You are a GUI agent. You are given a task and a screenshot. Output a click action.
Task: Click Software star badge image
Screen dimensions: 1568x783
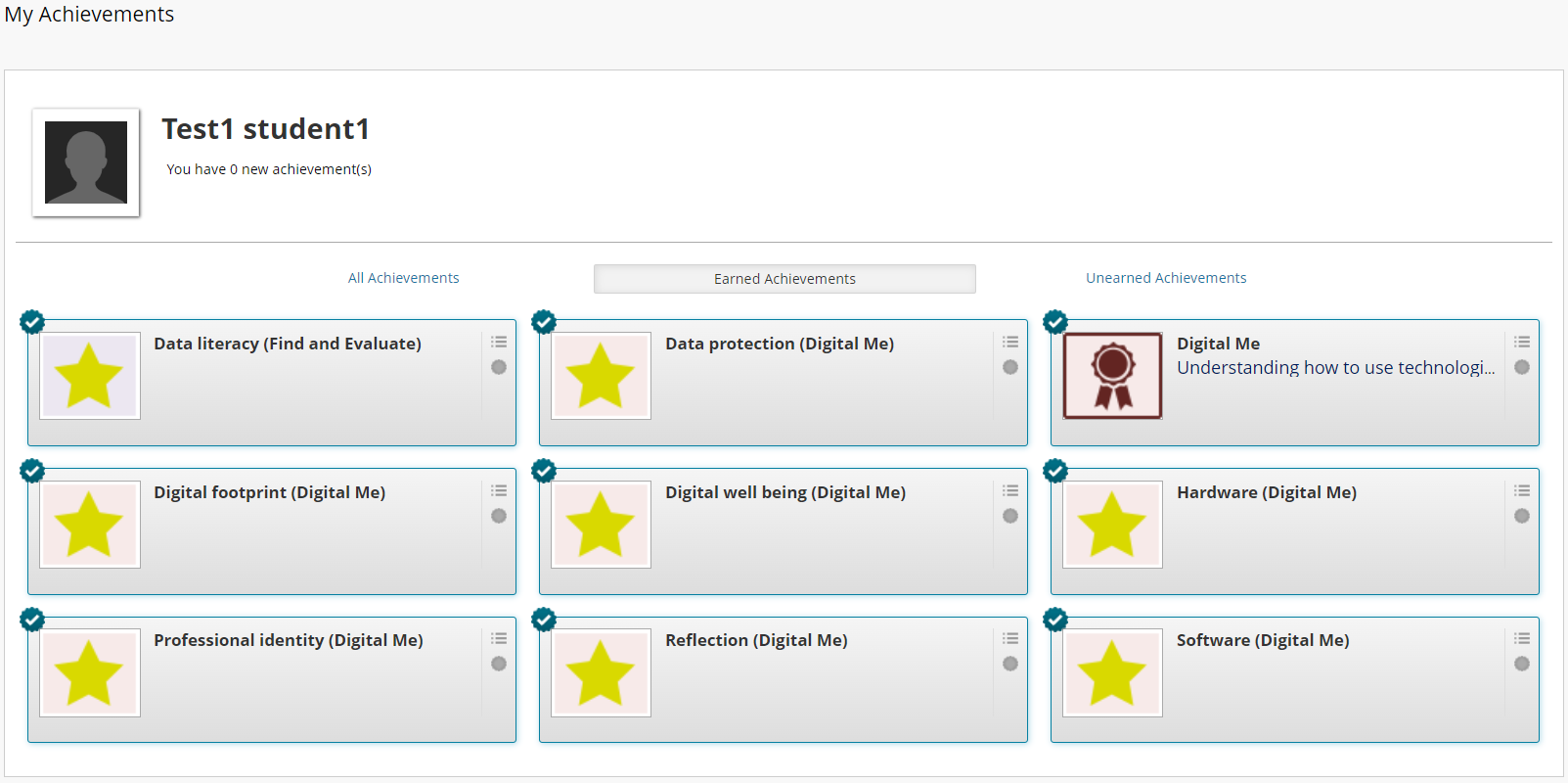(x=1113, y=673)
